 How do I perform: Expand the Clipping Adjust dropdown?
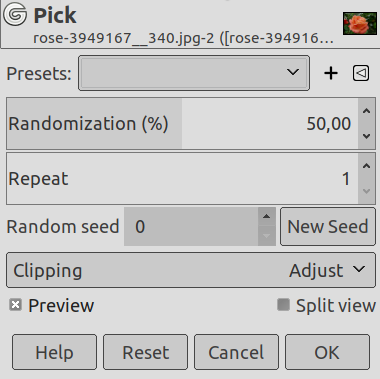pos(191,270)
